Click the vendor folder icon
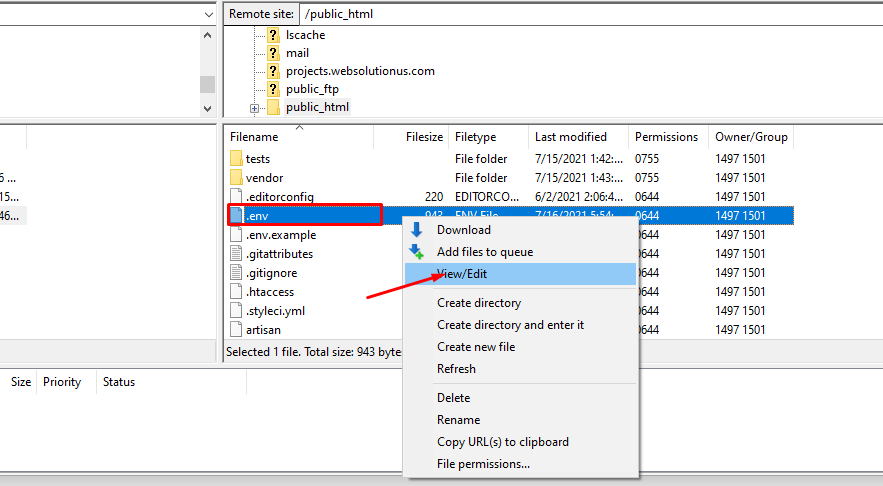The height and width of the screenshot is (486, 883). coord(236,178)
